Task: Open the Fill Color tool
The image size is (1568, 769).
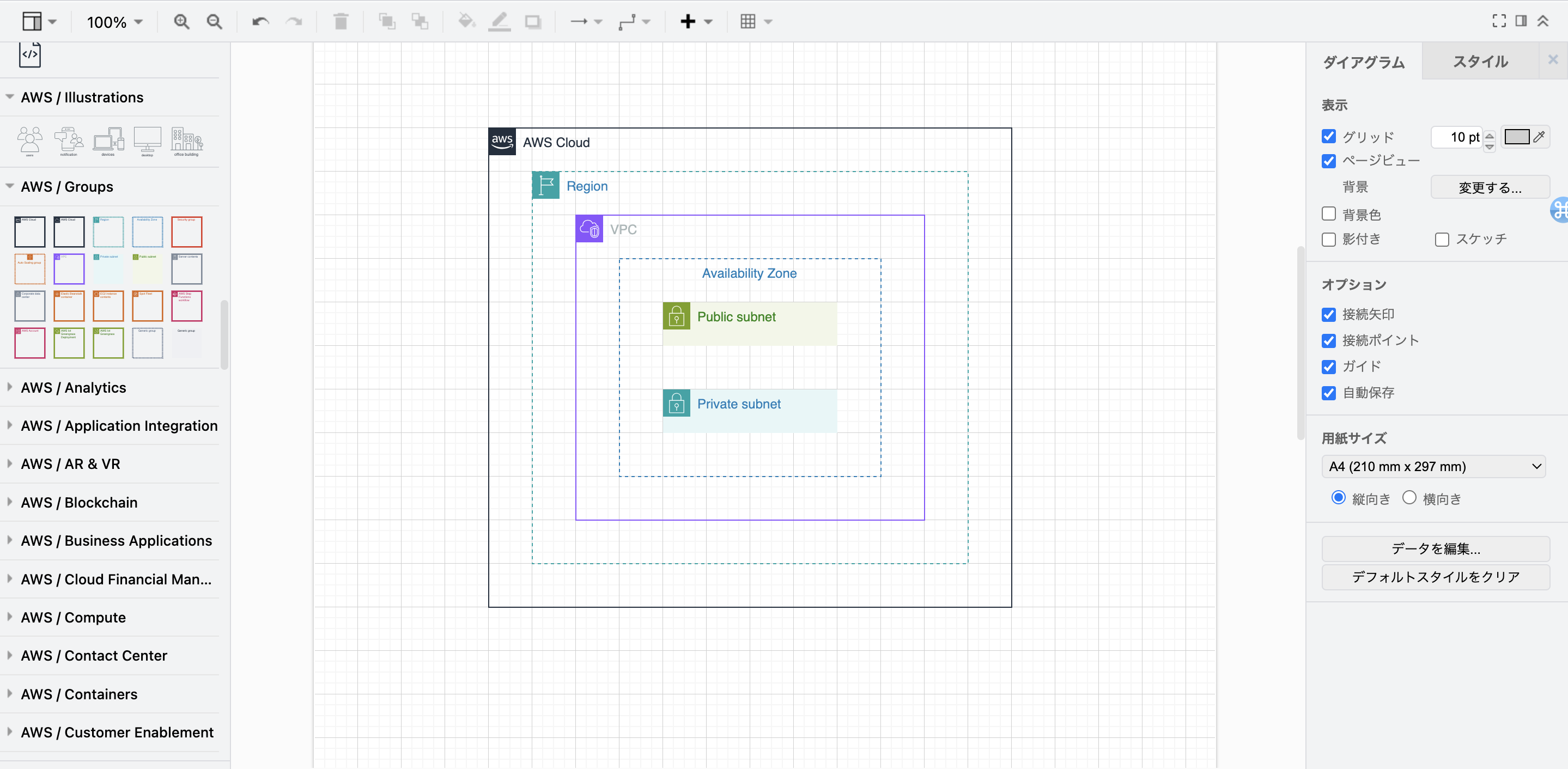Action: [467, 21]
